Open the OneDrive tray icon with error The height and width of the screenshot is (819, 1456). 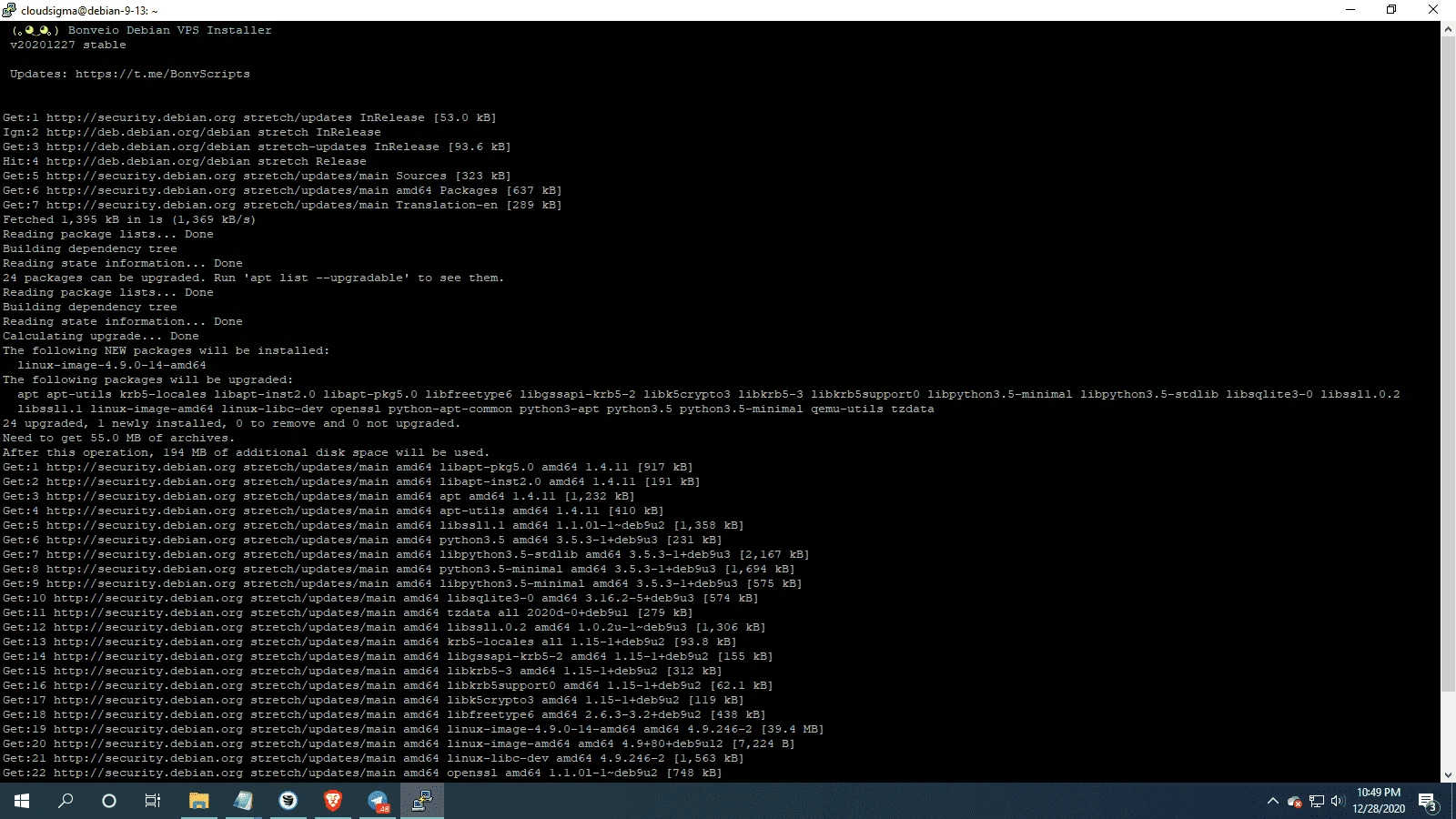pyautogui.click(x=1294, y=802)
